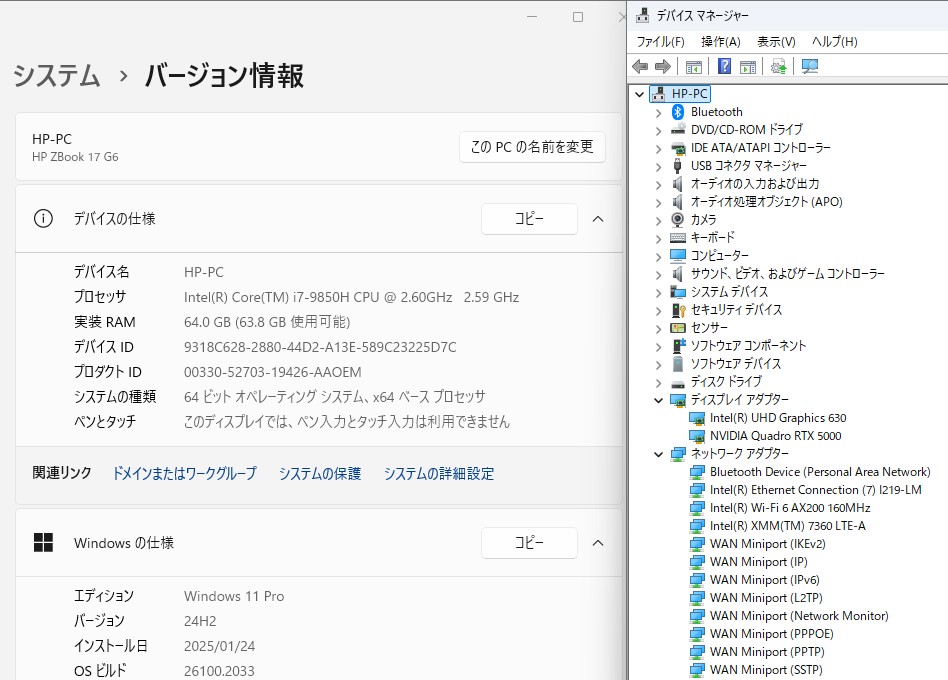The height and width of the screenshot is (680, 948).
Task: Click RAM value 64.0 GB
Action: [267, 322]
